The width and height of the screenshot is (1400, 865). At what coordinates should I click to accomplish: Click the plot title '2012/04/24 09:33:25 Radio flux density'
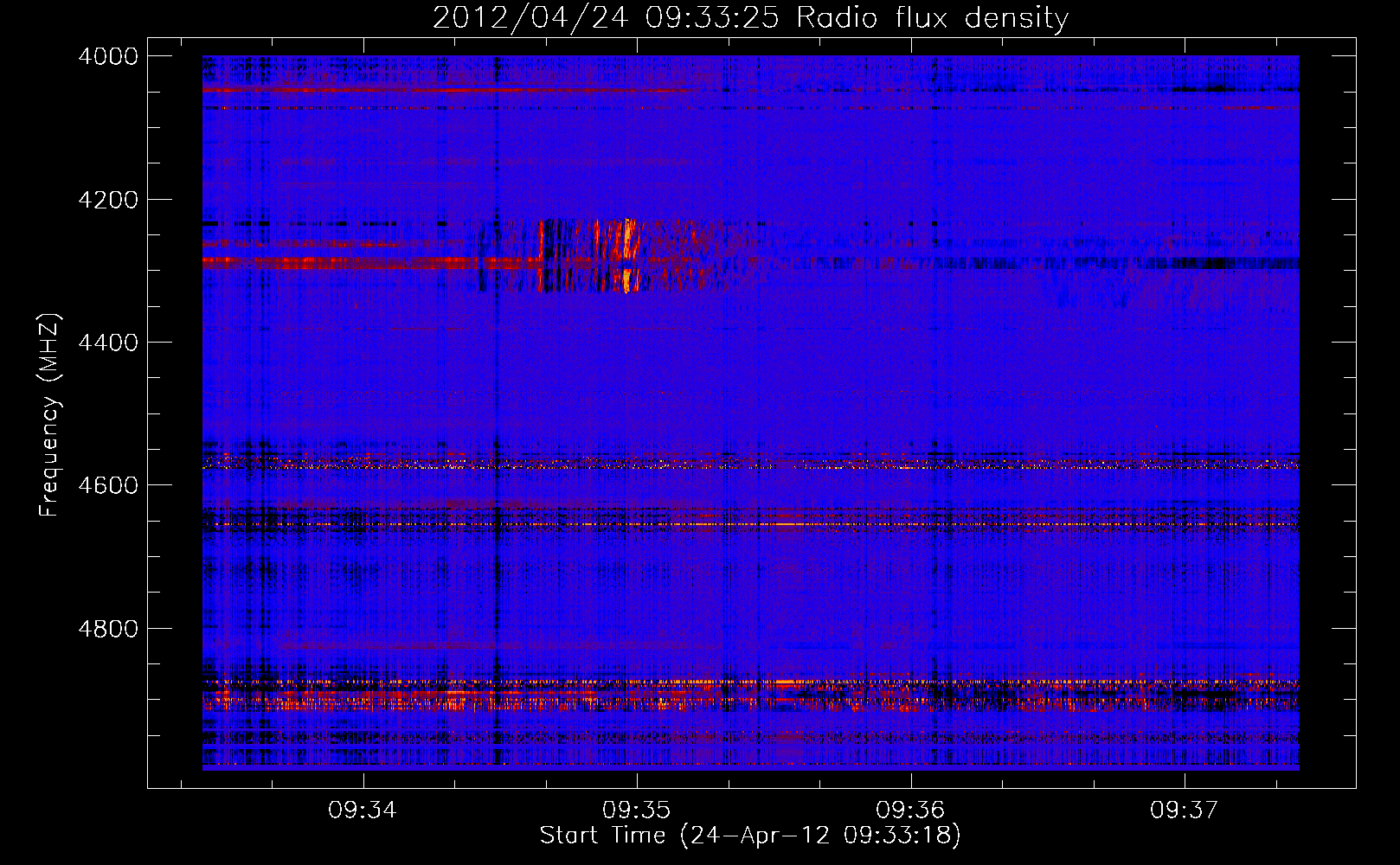751,17
